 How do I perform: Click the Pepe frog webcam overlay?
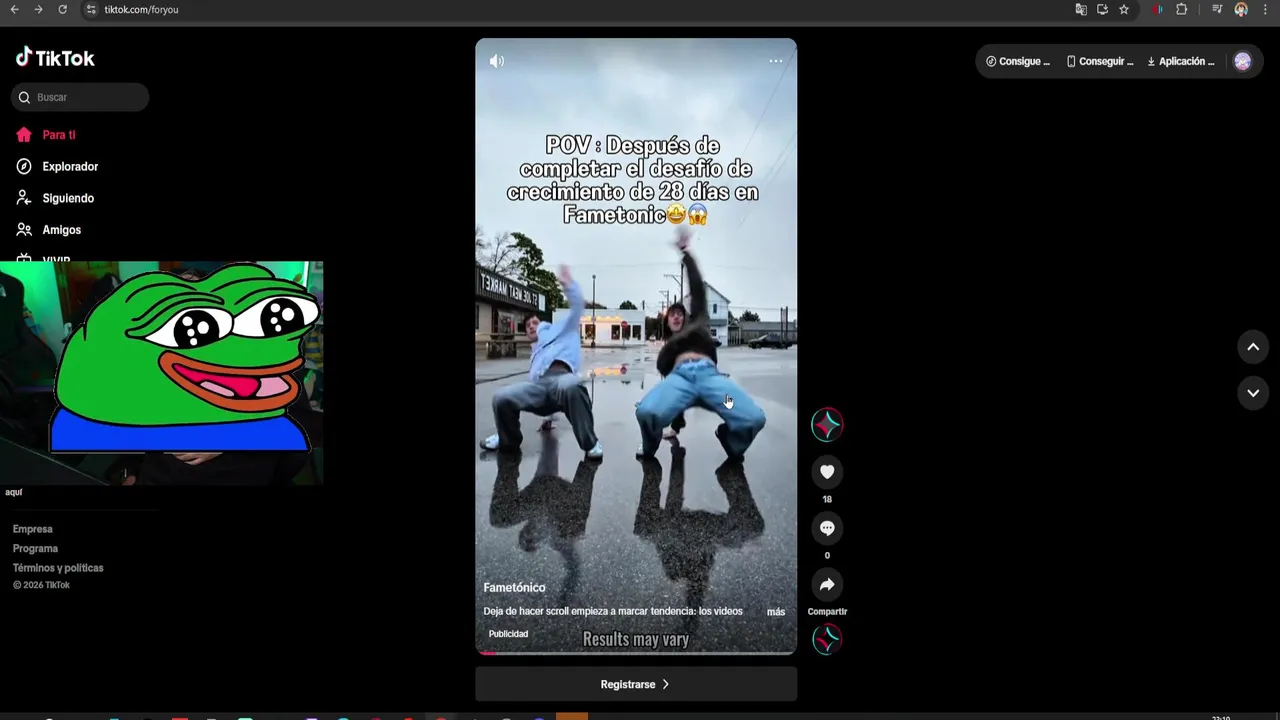point(162,373)
